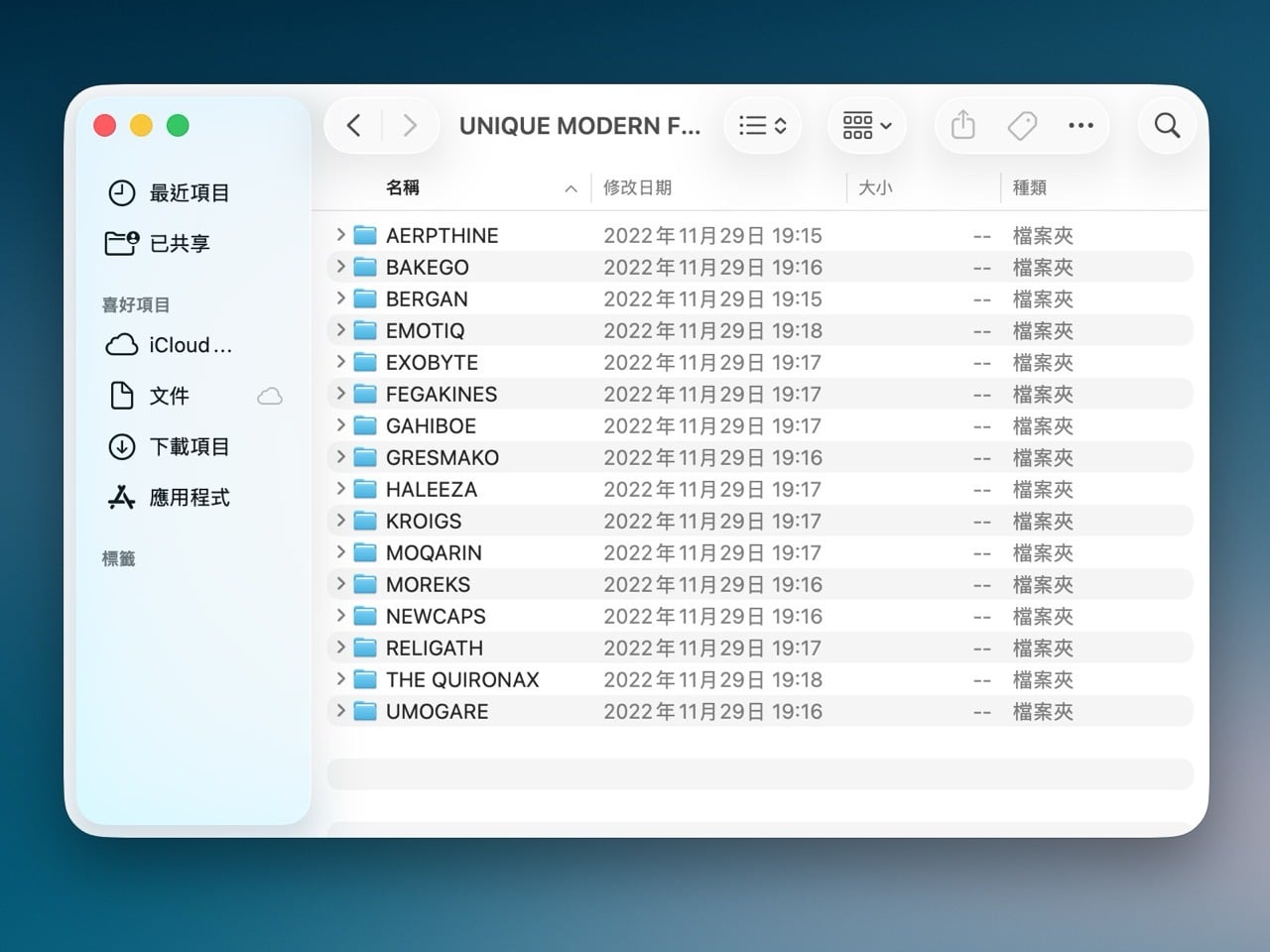
Task: Open the Finder search icon
Action: 1167,125
